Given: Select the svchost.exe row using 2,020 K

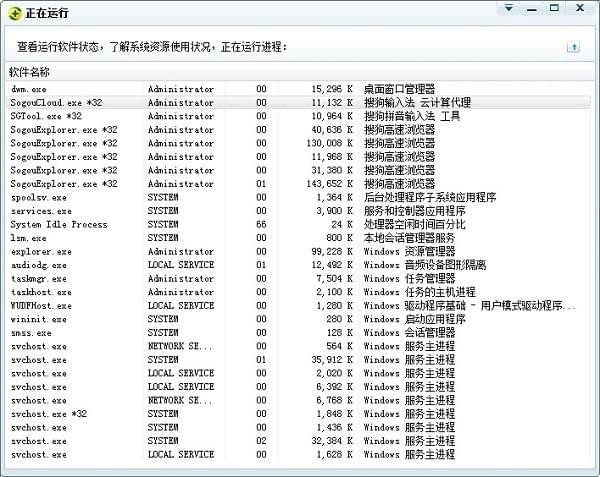Looking at the screenshot, I should click(x=300, y=373).
